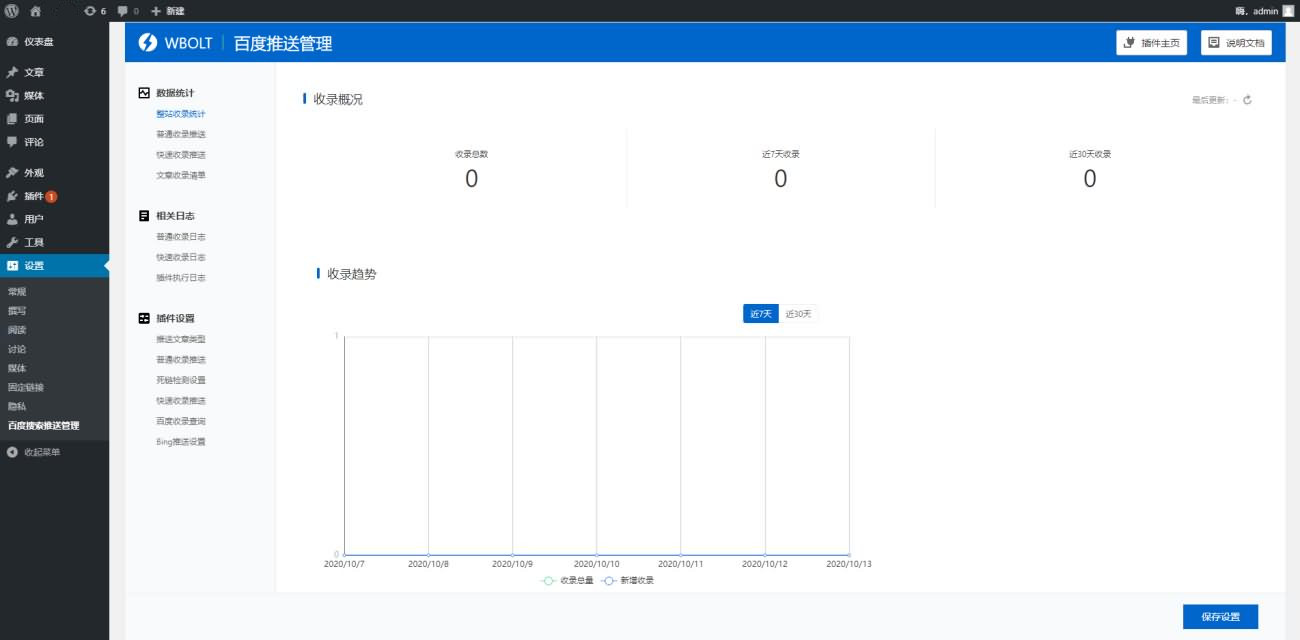Open 媒体 under the 设置 submenu
Viewport: 1300px width, 640px height.
tap(17, 368)
